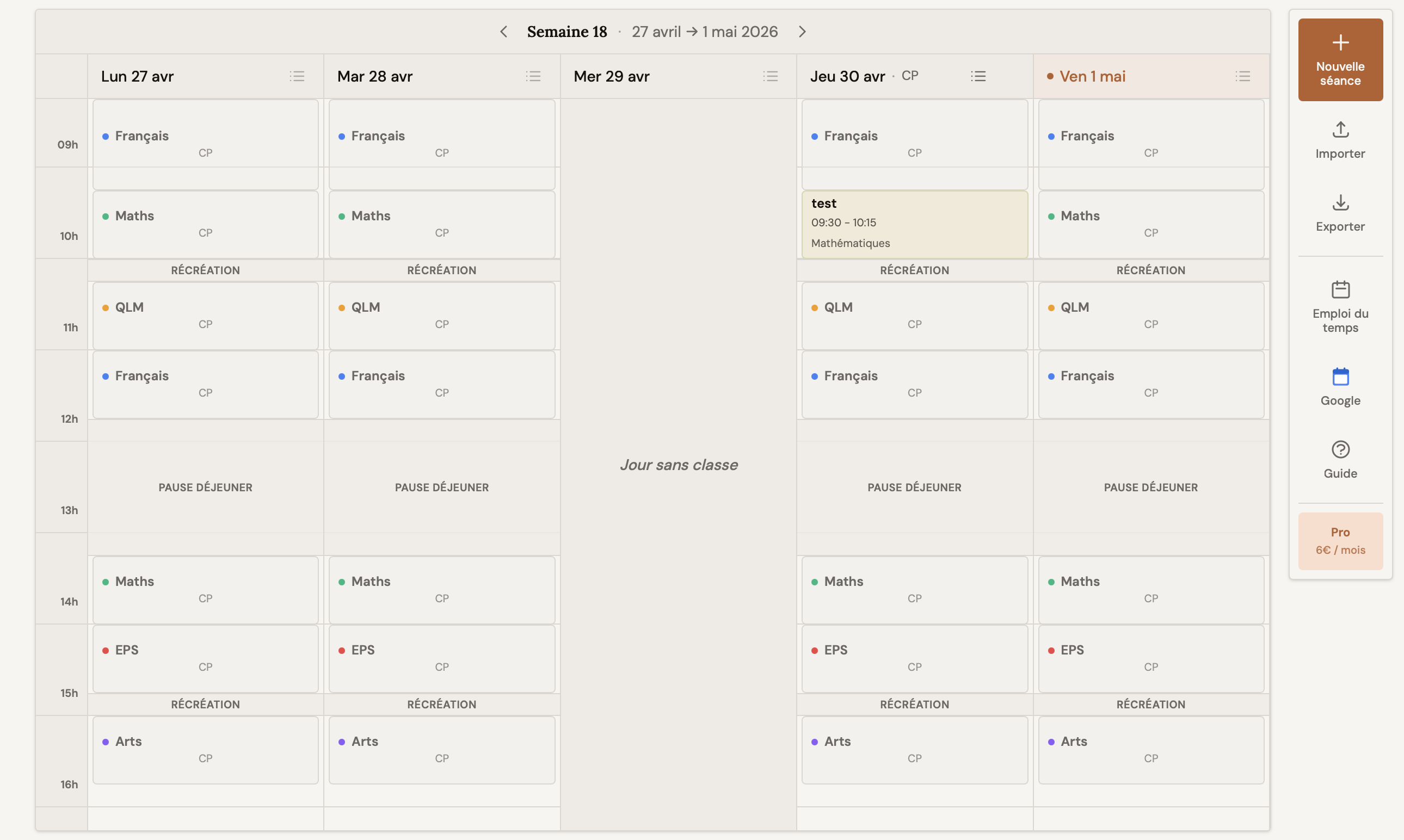Open test session on Thursday 09:30
Viewport: 1404px width, 840px height.
[914, 225]
